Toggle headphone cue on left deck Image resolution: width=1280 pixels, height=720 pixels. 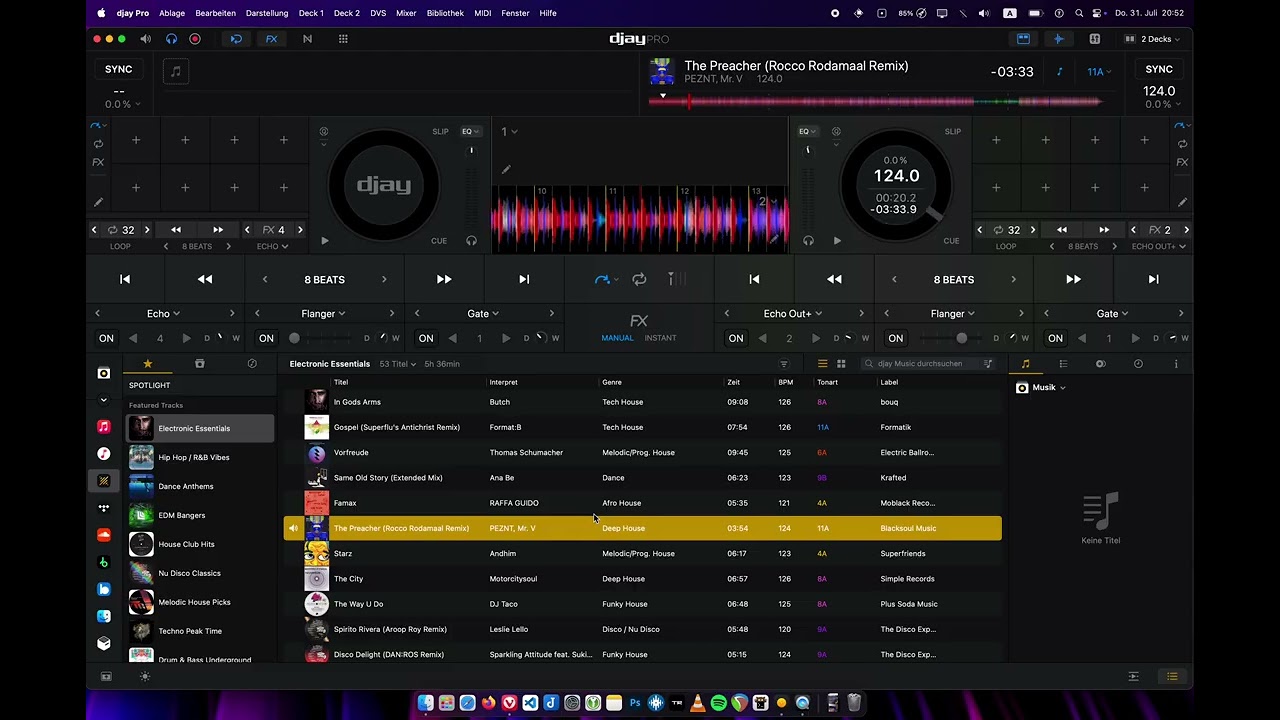tap(471, 241)
